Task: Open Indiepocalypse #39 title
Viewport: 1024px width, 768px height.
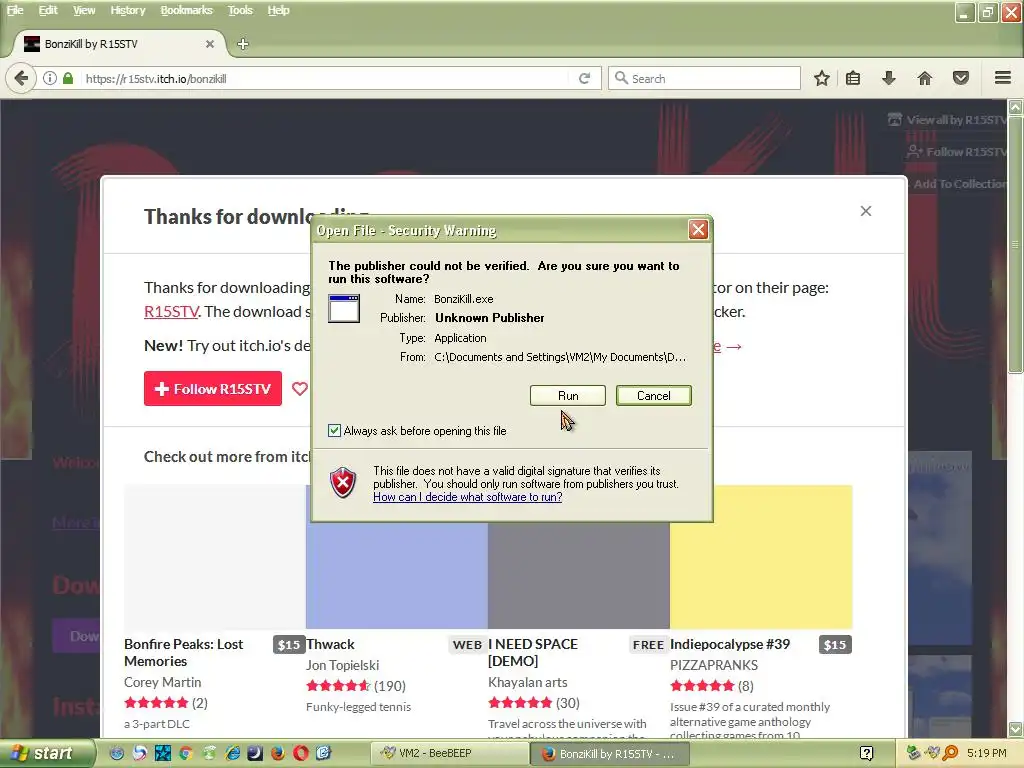Action: 730,644
